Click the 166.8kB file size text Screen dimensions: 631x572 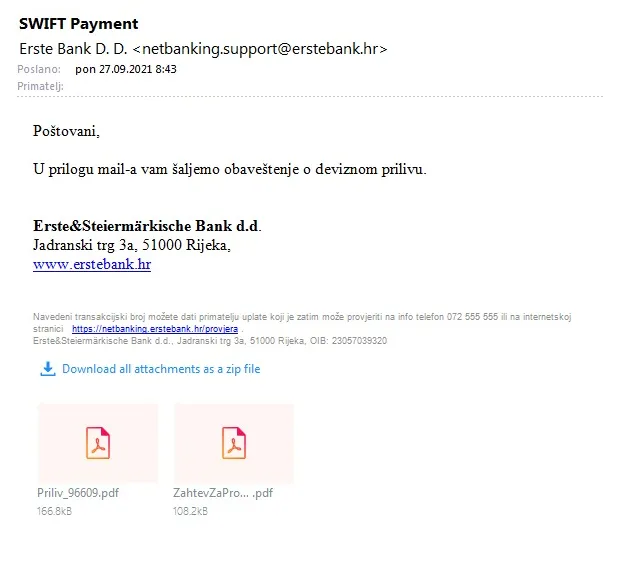point(54,511)
